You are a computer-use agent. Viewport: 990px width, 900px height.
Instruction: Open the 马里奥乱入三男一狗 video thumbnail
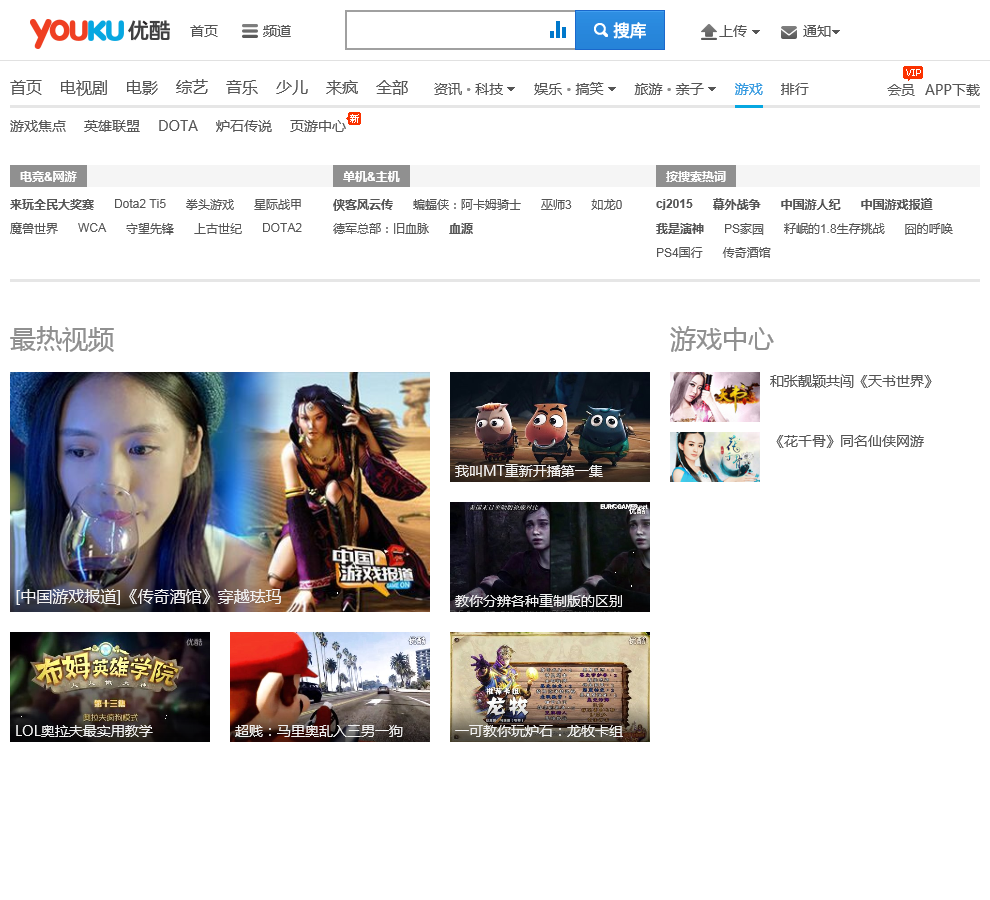(x=330, y=687)
